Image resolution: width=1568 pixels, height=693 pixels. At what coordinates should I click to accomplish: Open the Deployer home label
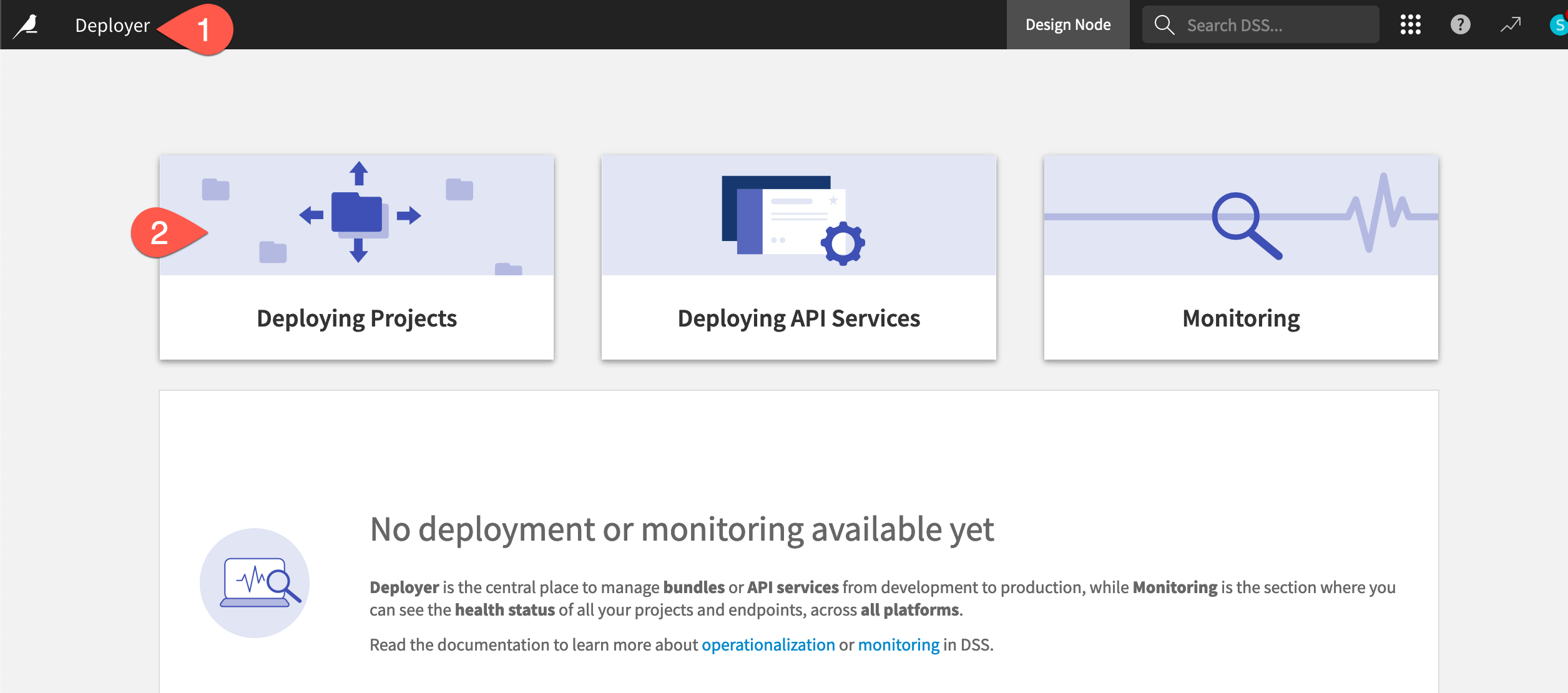click(x=112, y=25)
